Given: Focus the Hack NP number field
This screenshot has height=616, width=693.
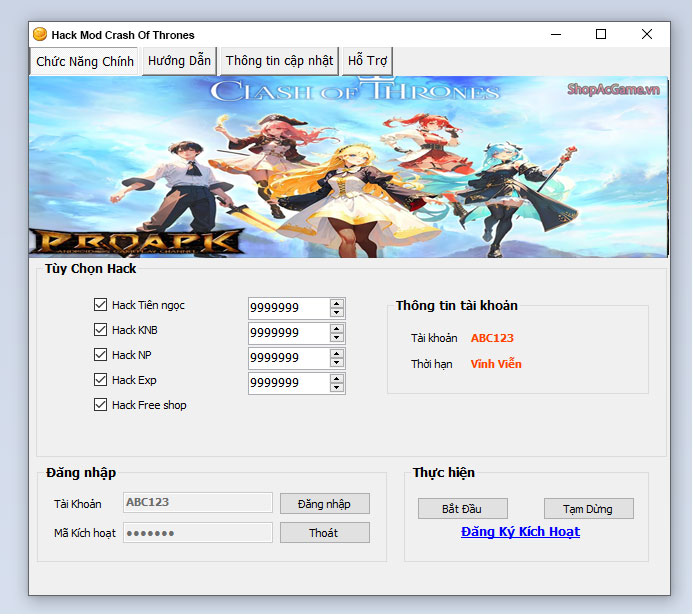Looking at the screenshot, I should pos(289,358).
